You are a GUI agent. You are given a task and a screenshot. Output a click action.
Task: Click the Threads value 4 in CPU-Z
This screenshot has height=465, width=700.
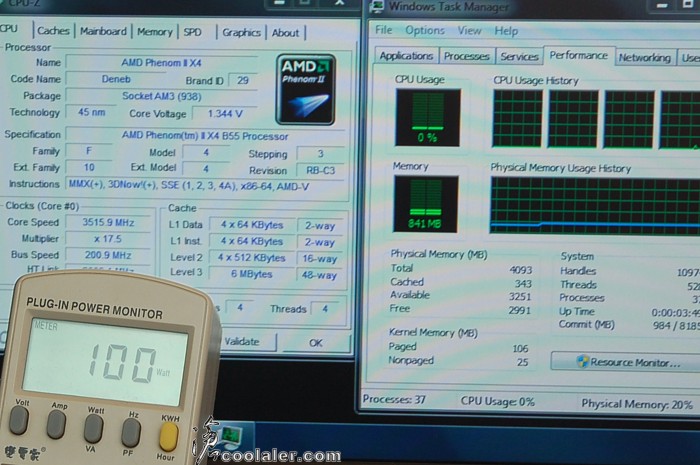(325, 308)
